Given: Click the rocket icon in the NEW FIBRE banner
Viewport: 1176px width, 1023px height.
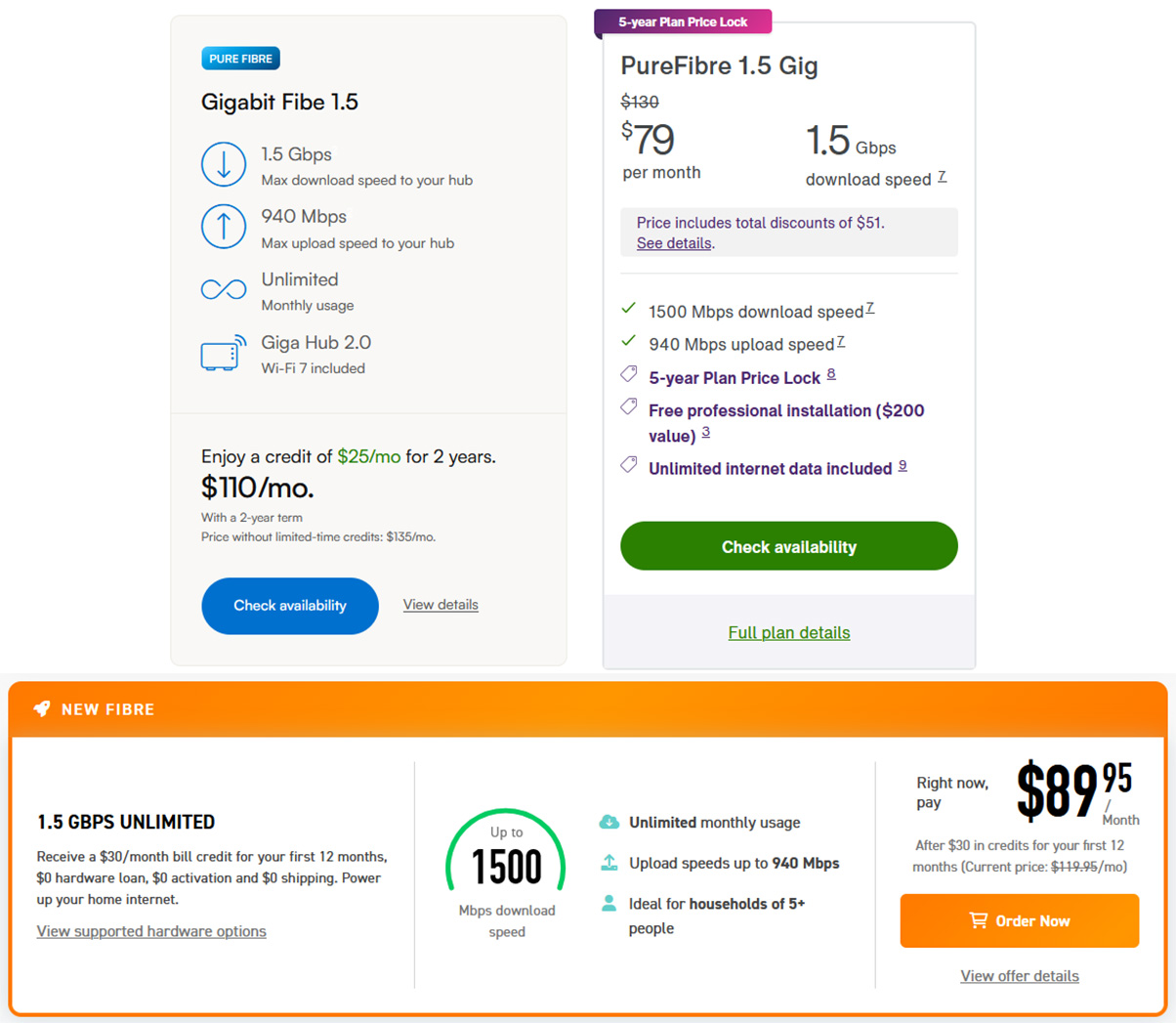Looking at the screenshot, I should coord(40,708).
